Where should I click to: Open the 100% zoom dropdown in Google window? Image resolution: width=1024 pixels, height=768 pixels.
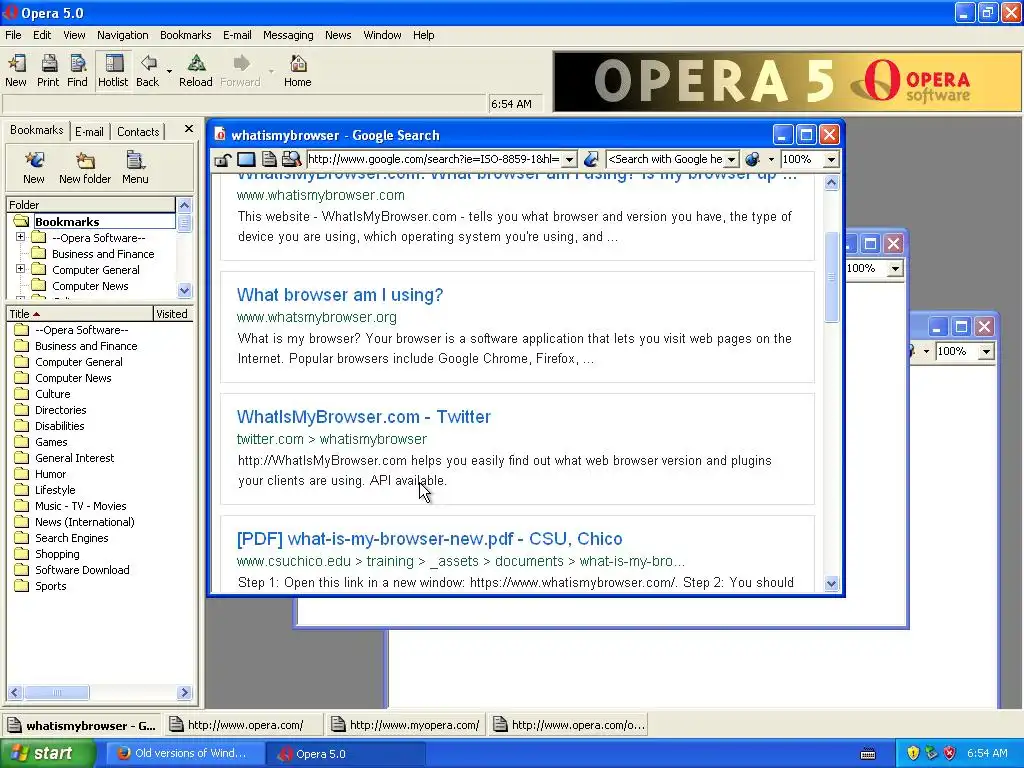click(831, 159)
